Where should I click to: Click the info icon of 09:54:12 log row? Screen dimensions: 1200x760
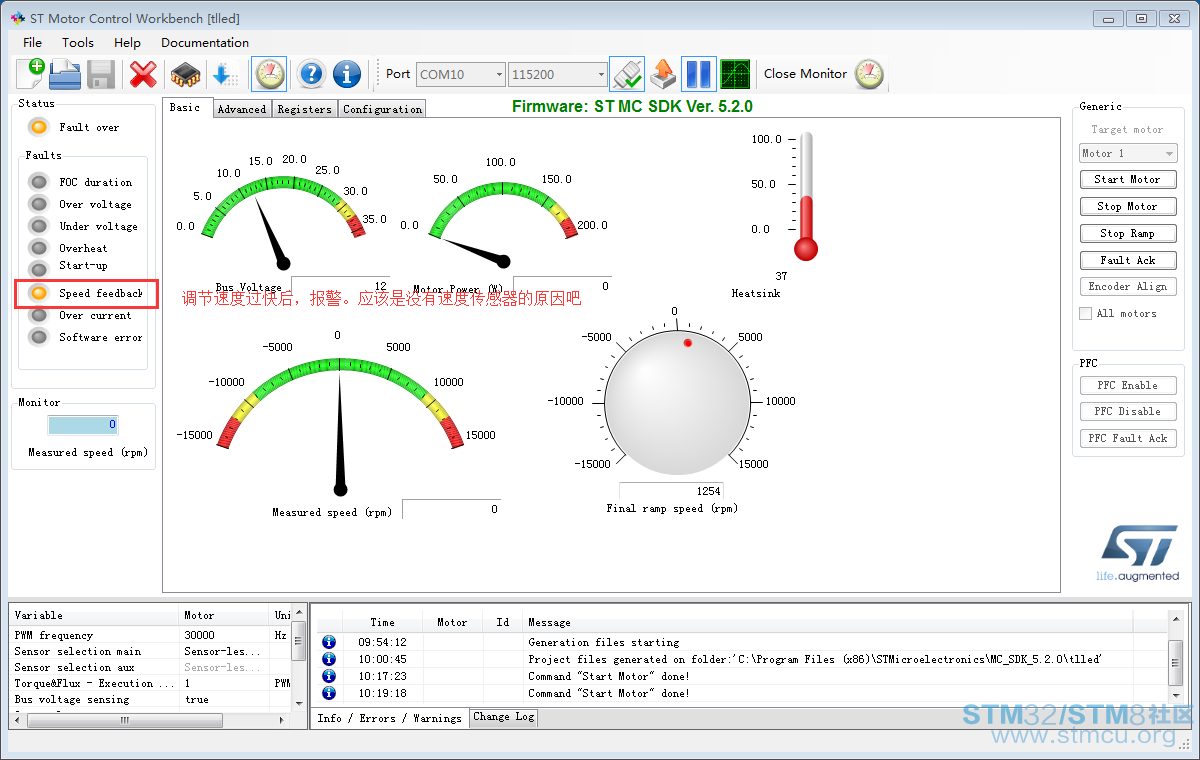click(x=329, y=642)
